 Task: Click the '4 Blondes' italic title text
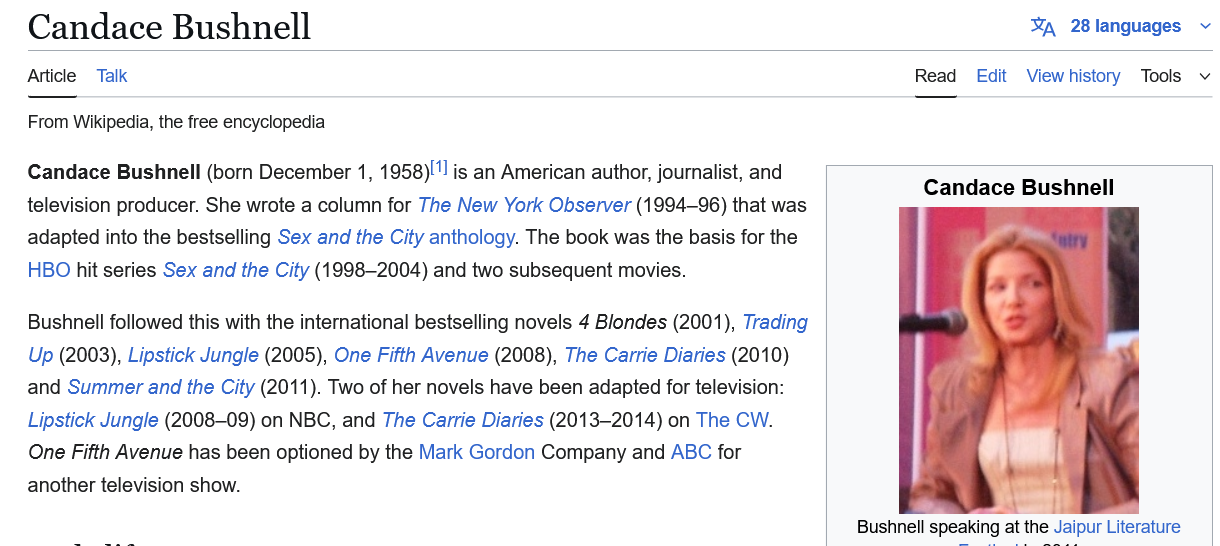pyautogui.click(x=622, y=322)
